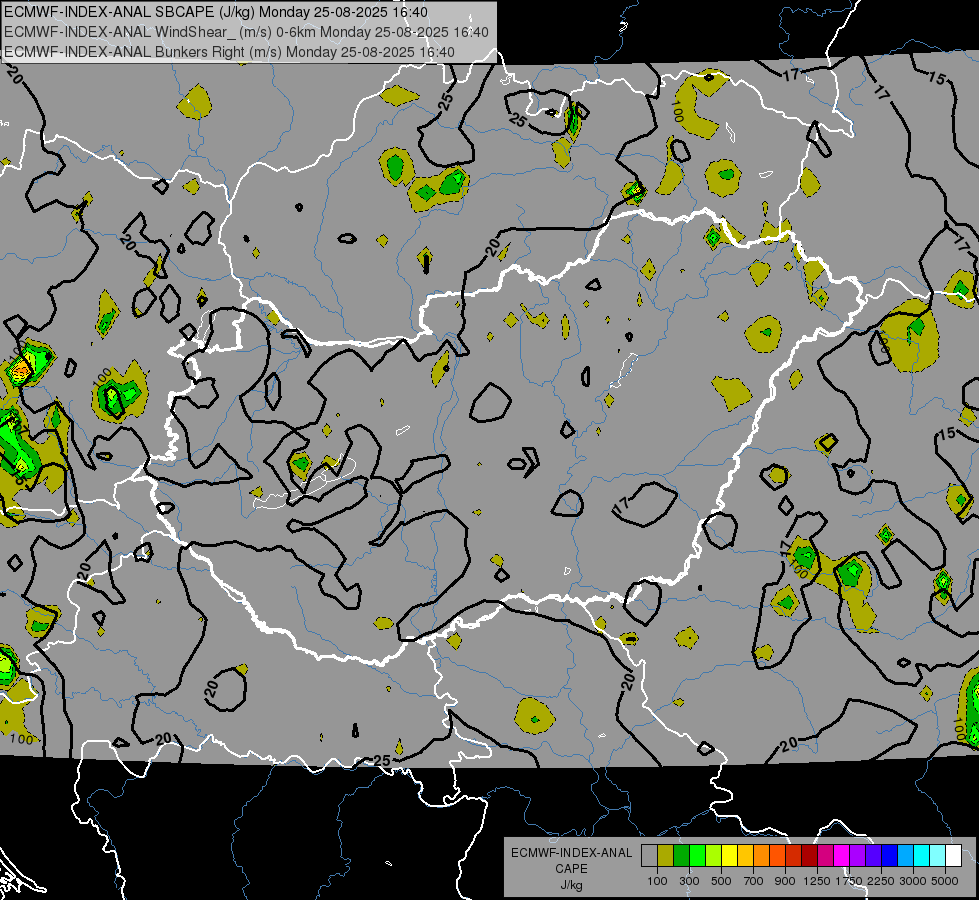Choose the bright green swatch starting at 300
Viewport: 979px width, 900px height.
[697, 856]
